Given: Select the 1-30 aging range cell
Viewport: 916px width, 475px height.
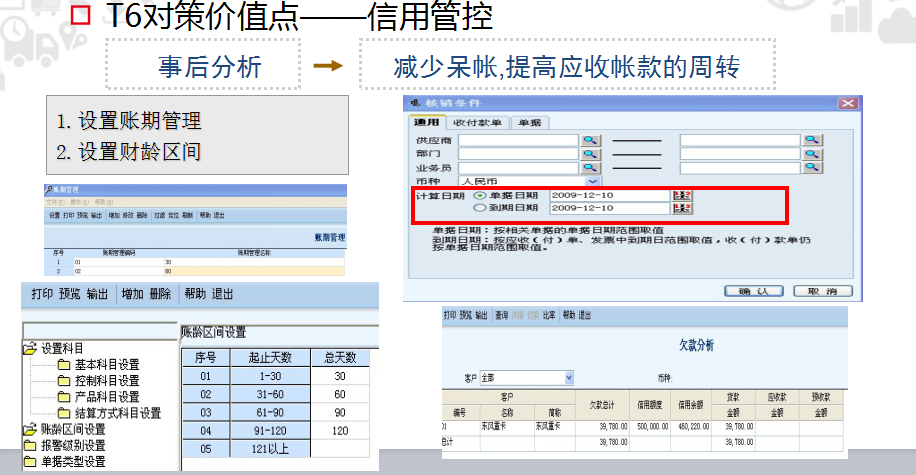Looking at the screenshot, I should [270, 376].
